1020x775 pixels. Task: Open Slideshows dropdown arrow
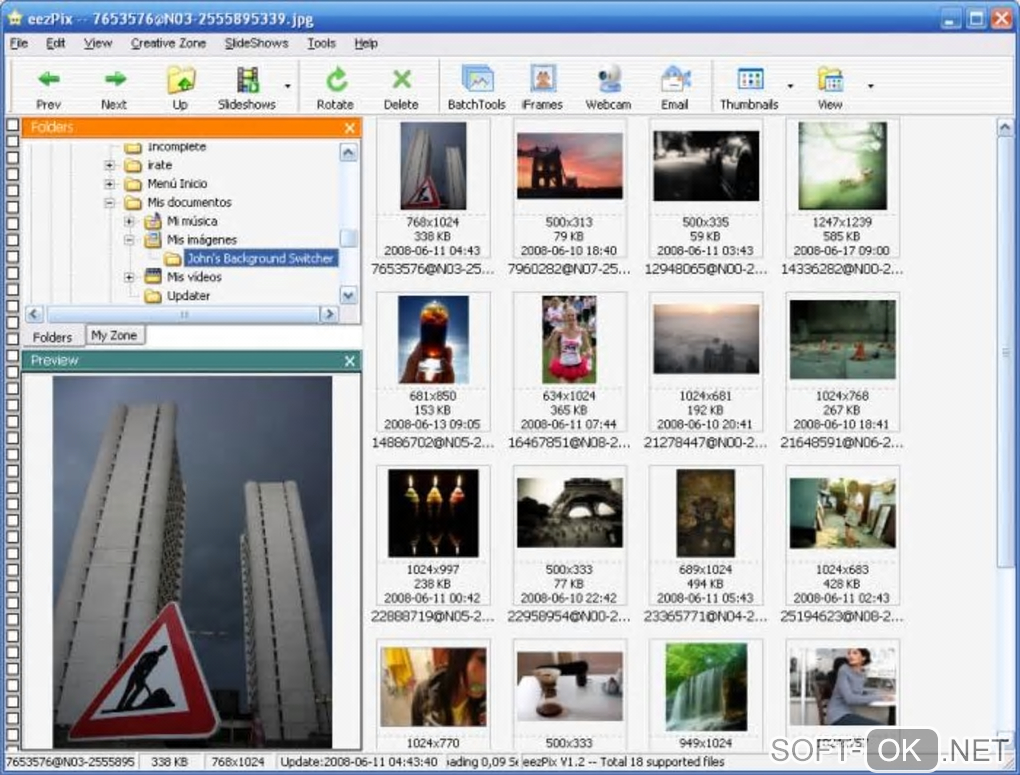click(x=288, y=86)
